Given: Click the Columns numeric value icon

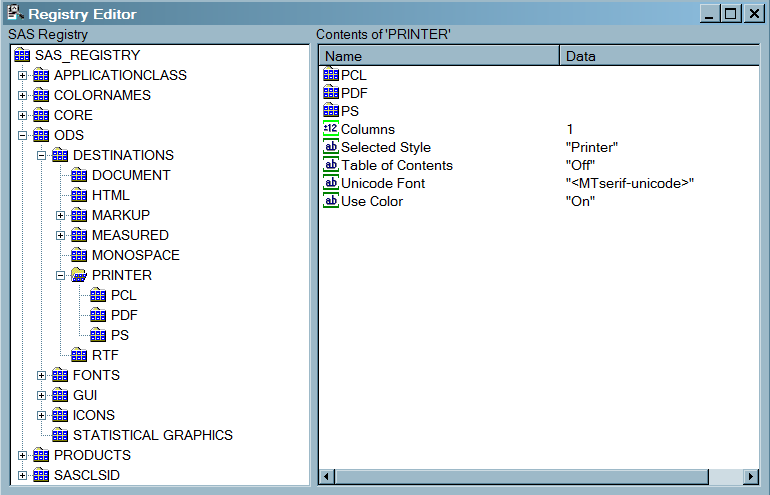Looking at the screenshot, I should tap(331, 129).
